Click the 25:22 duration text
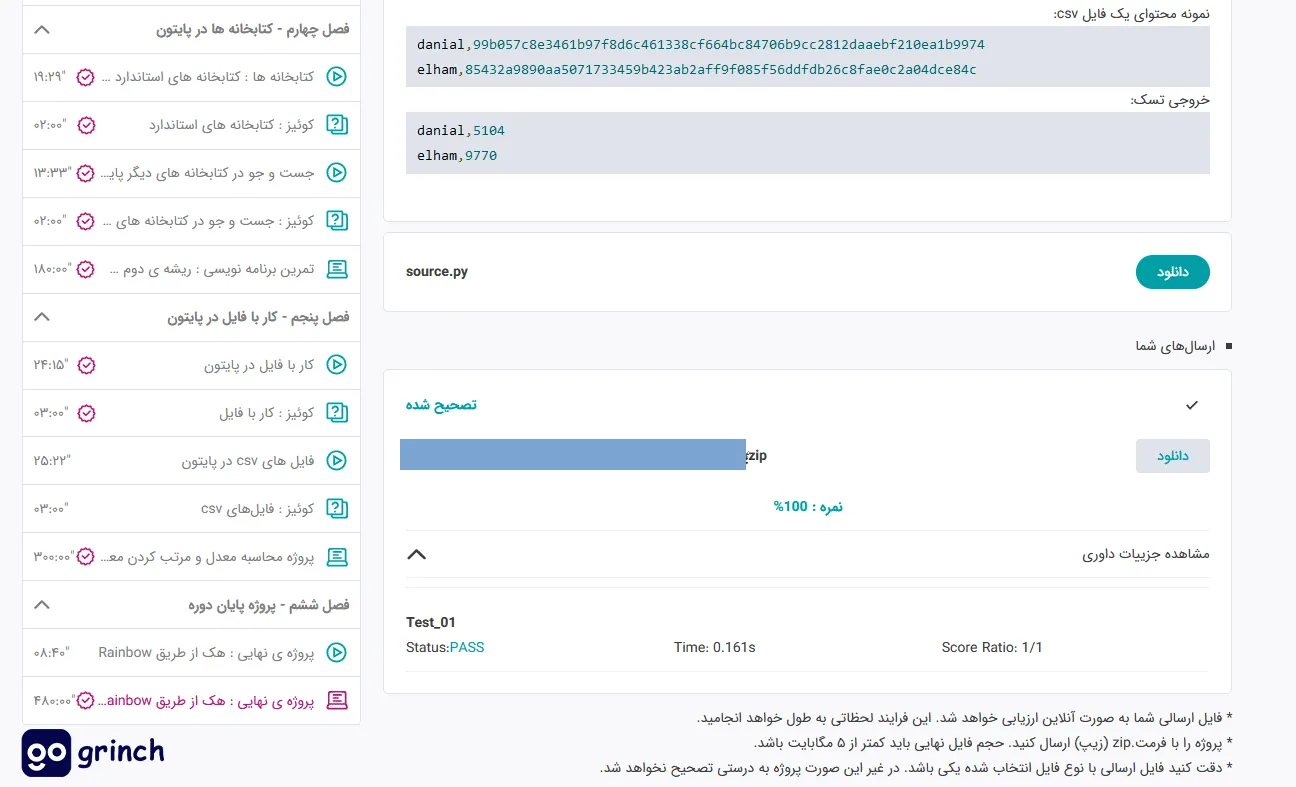Image resolution: width=1296 pixels, height=787 pixels. (x=53, y=461)
